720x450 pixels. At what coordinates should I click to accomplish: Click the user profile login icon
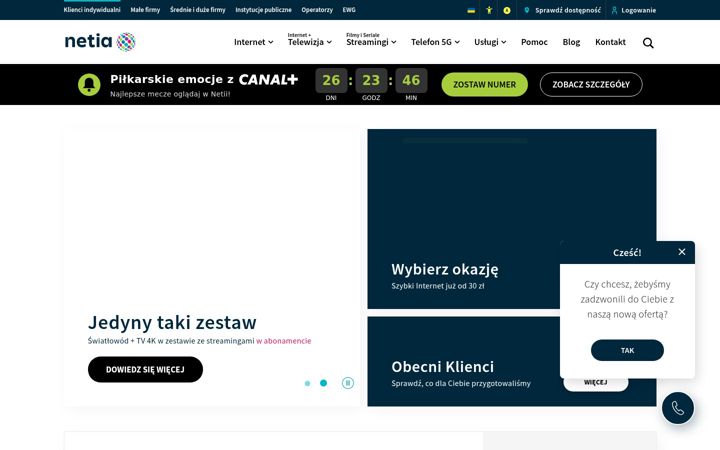614,10
